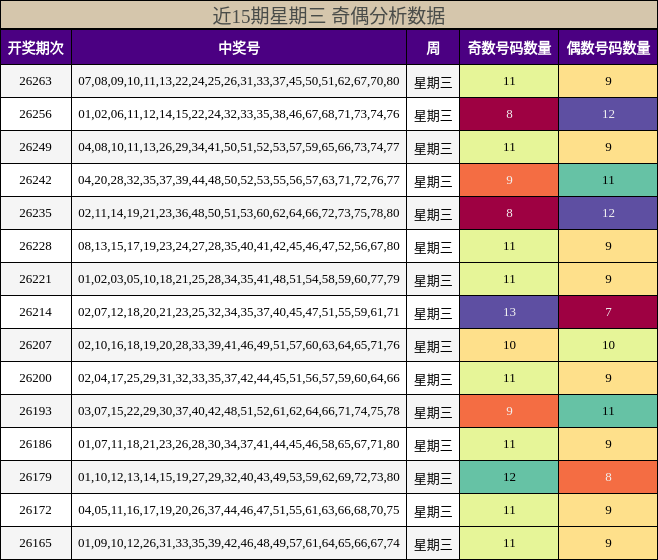Screen dimensions: 658x560
Task: Click draw period 26263
Action: coord(36,81)
